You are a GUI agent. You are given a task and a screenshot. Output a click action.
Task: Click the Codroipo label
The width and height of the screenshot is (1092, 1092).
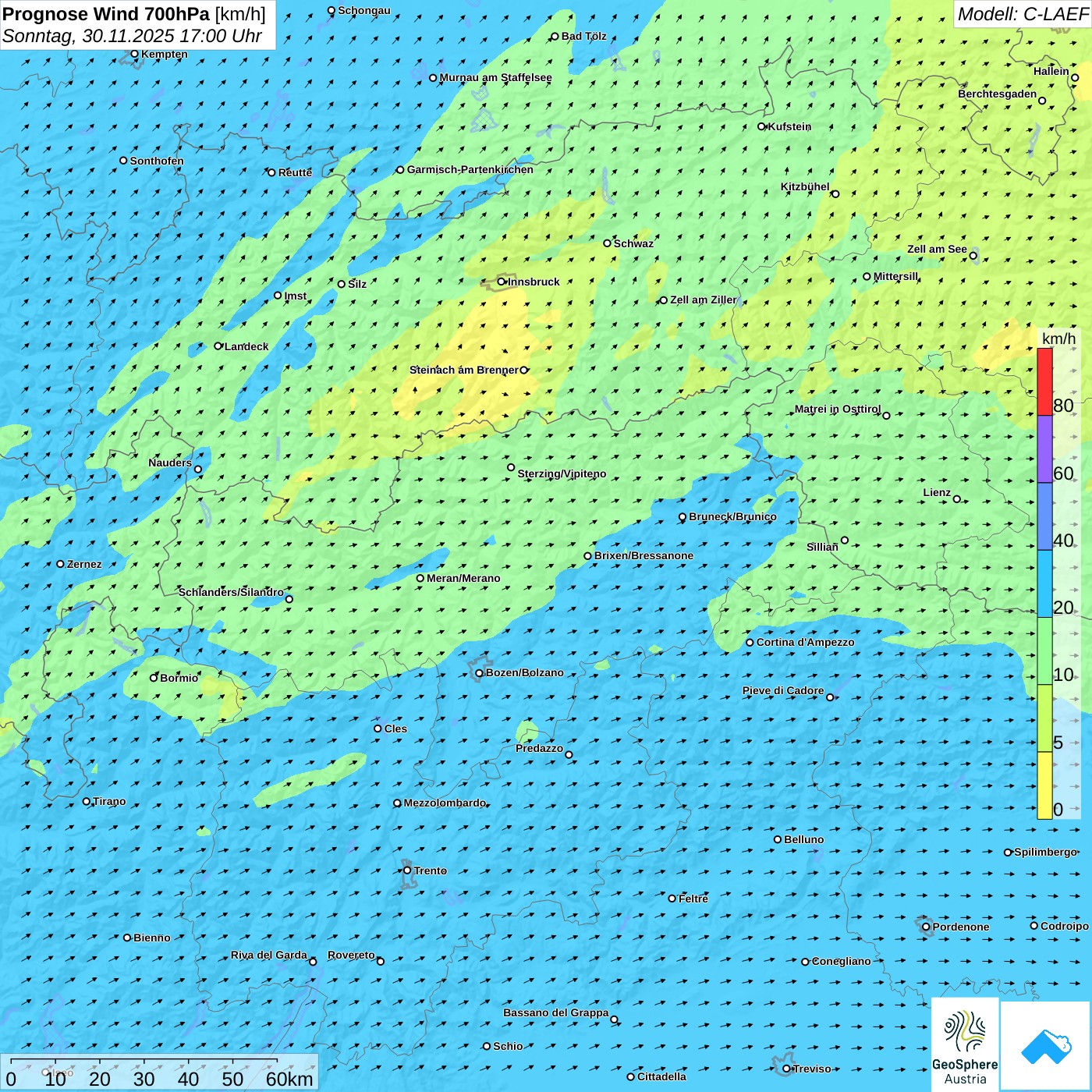(1065, 926)
